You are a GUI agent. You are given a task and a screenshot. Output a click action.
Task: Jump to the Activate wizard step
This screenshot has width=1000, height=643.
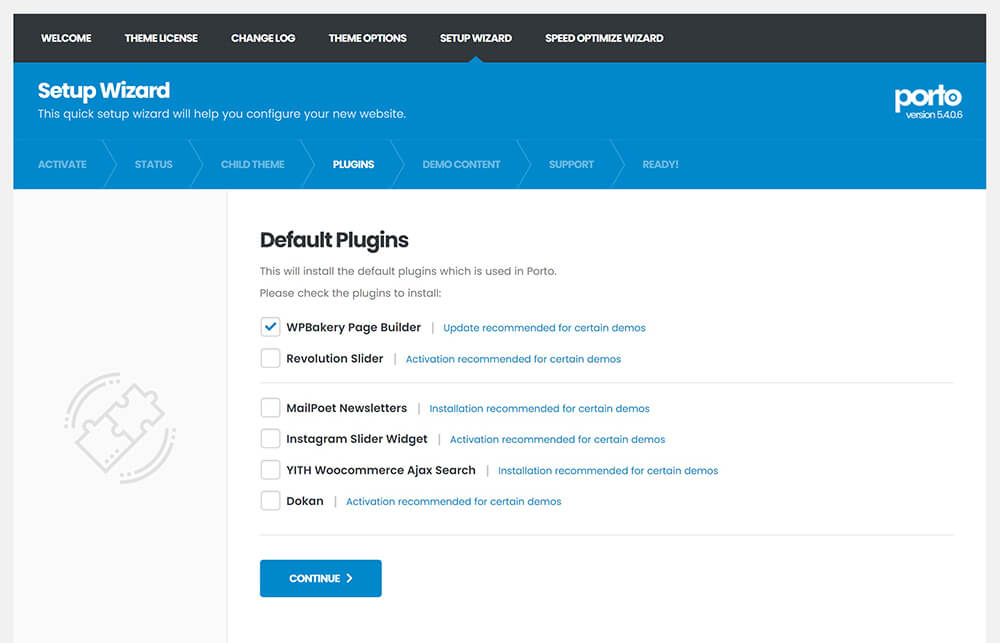point(62,164)
